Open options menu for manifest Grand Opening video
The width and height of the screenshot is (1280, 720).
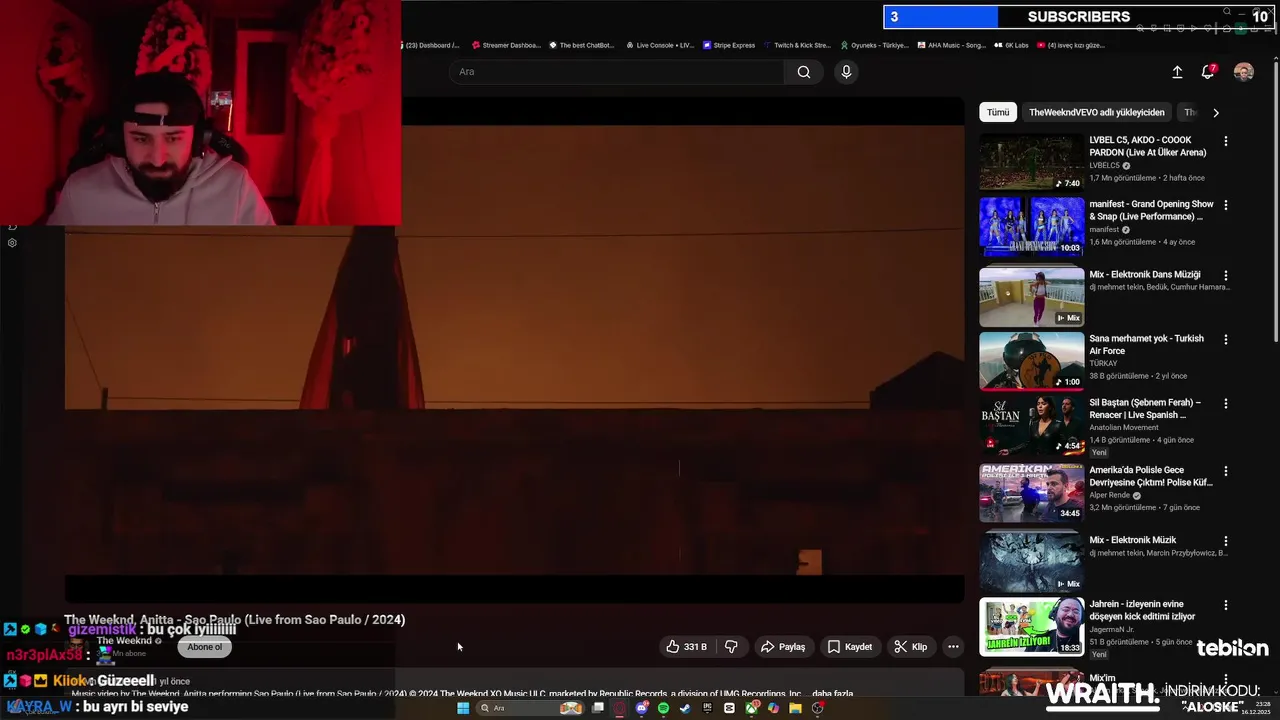[x=1226, y=205]
